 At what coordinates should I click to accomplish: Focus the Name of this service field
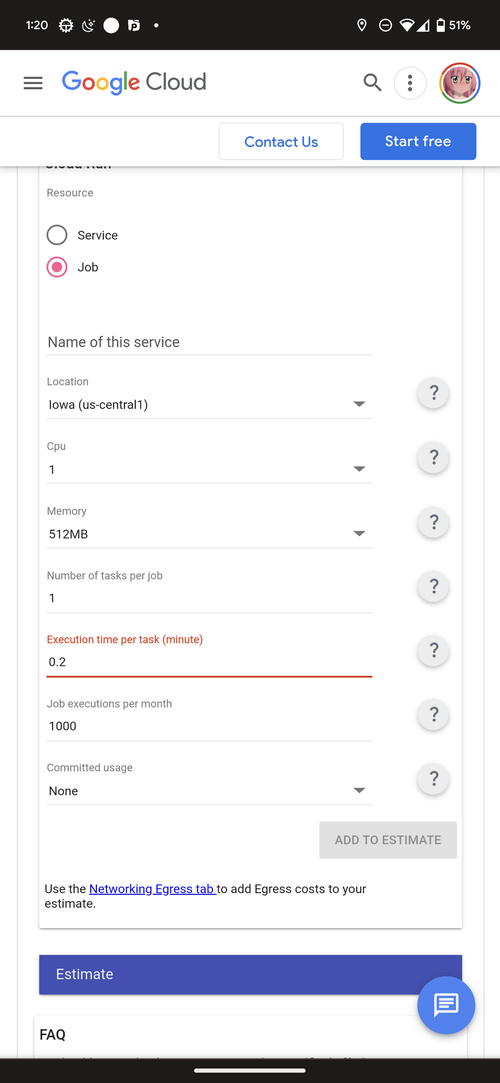[x=209, y=342]
